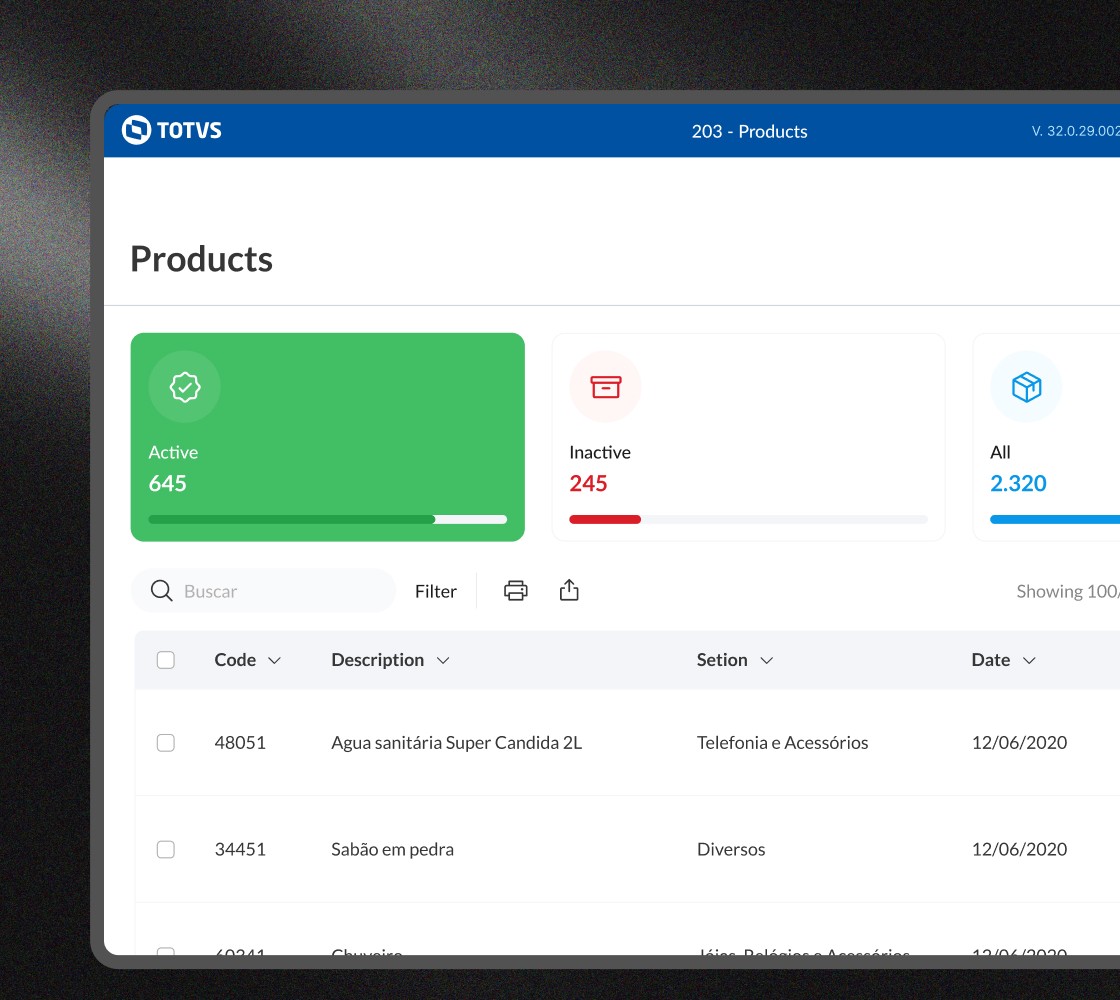
Task: Click the 'Diversos' section cell
Action: [731, 849]
